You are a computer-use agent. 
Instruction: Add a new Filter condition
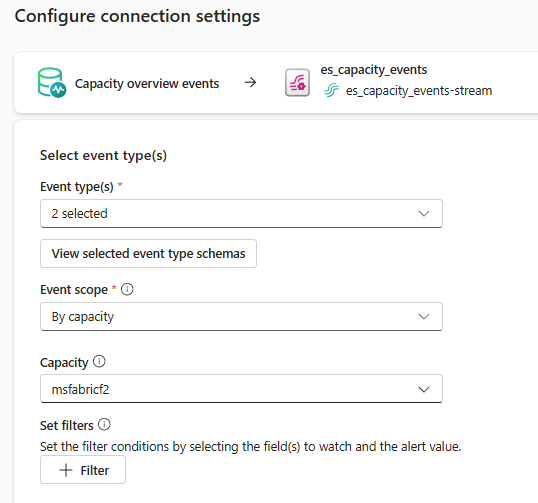(83, 470)
